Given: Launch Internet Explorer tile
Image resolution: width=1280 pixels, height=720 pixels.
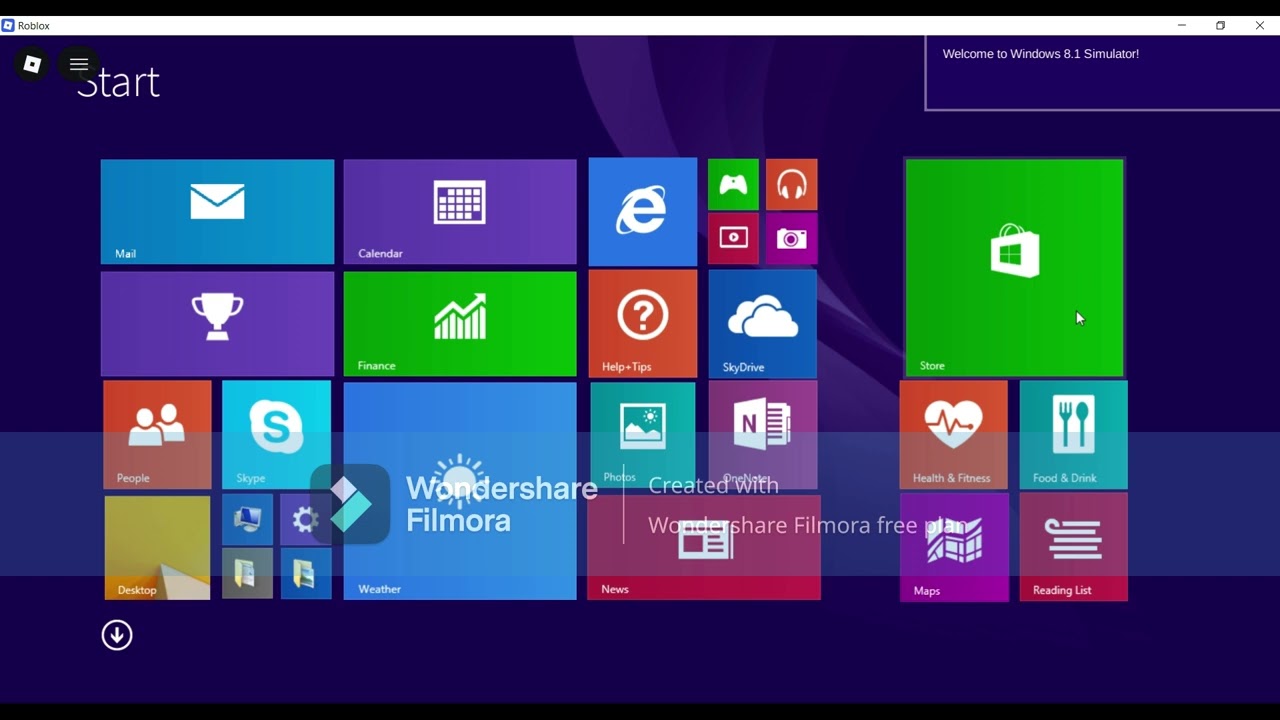Looking at the screenshot, I should coord(643,212).
